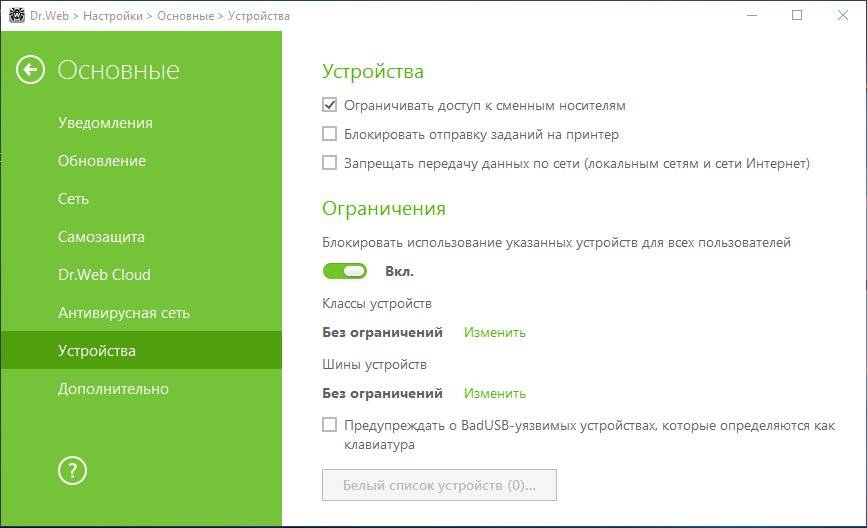Screen dimensions: 867x528
Task: Click the back arrow icon beside Основные
Action: pos(30,70)
